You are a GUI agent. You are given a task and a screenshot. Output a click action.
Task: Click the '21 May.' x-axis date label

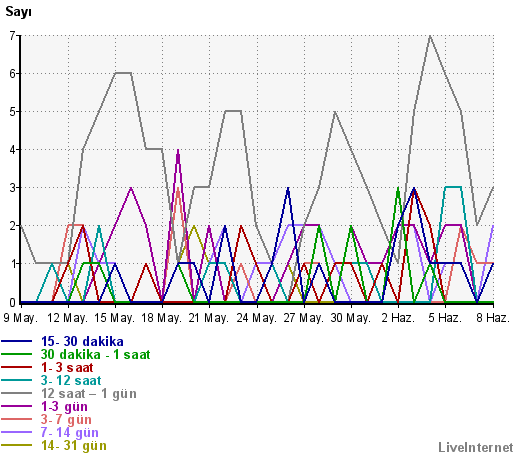(209, 318)
